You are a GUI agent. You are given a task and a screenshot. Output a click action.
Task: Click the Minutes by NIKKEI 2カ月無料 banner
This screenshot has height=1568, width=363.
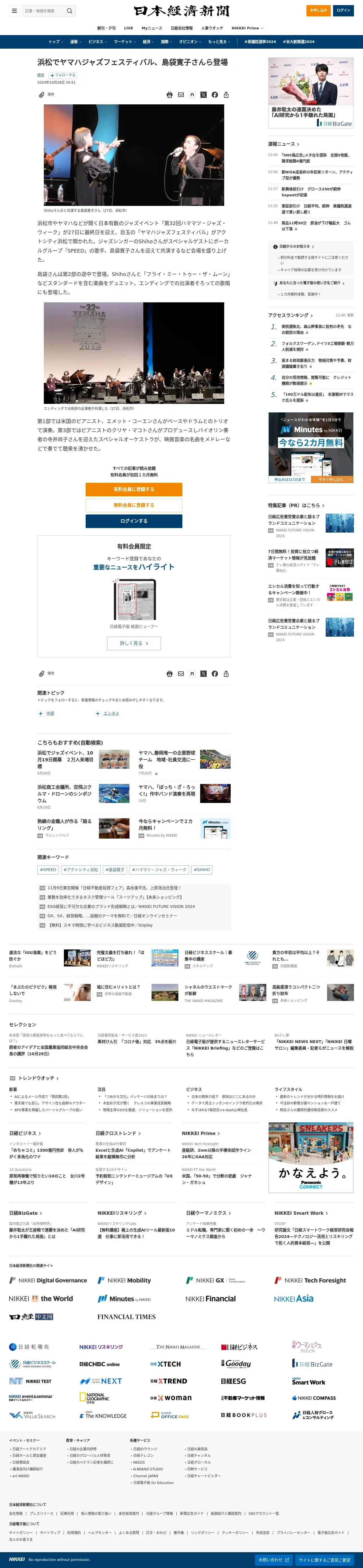point(311,448)
